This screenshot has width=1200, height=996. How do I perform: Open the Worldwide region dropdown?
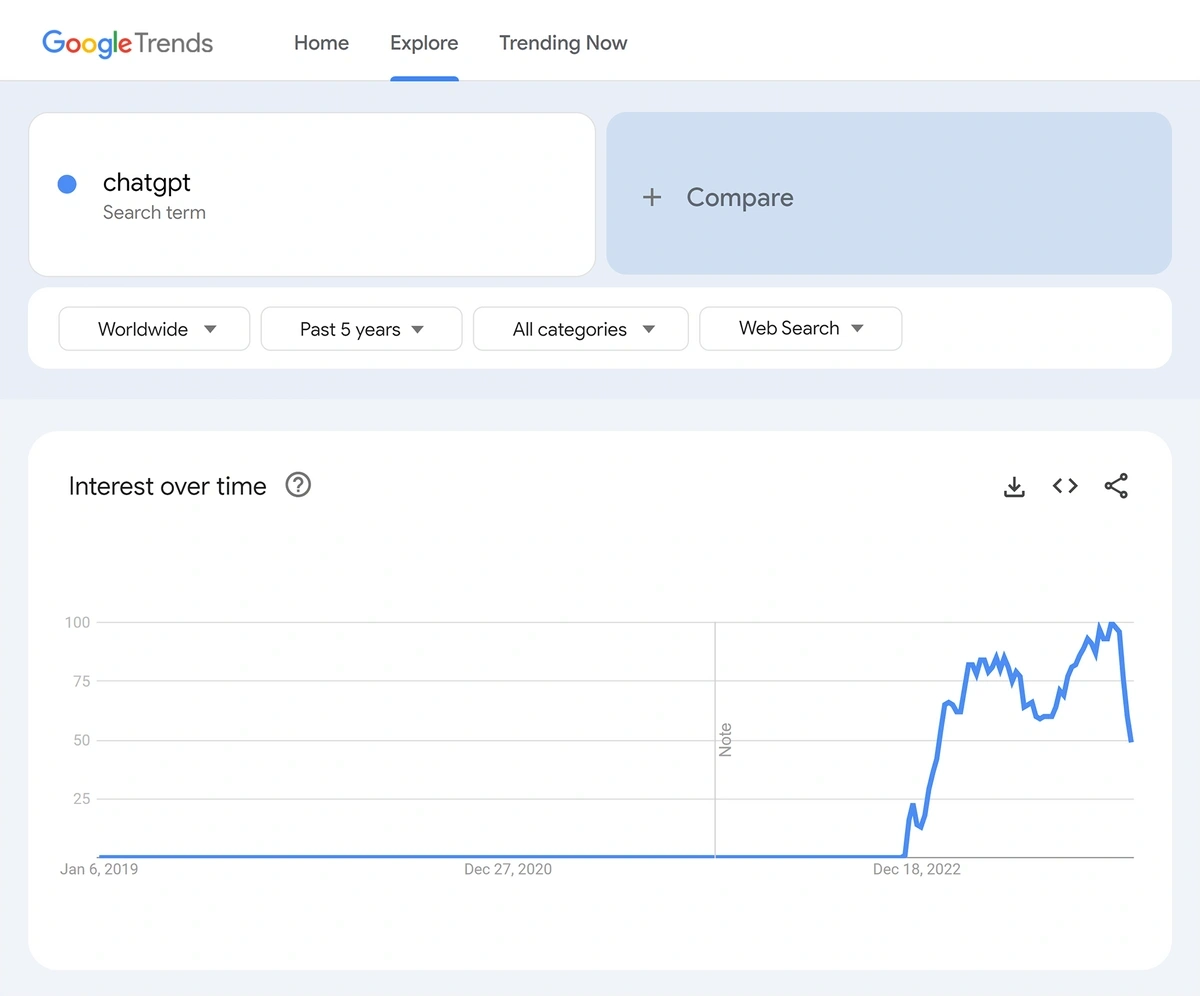pyautogui.click(x=154, y=329)
